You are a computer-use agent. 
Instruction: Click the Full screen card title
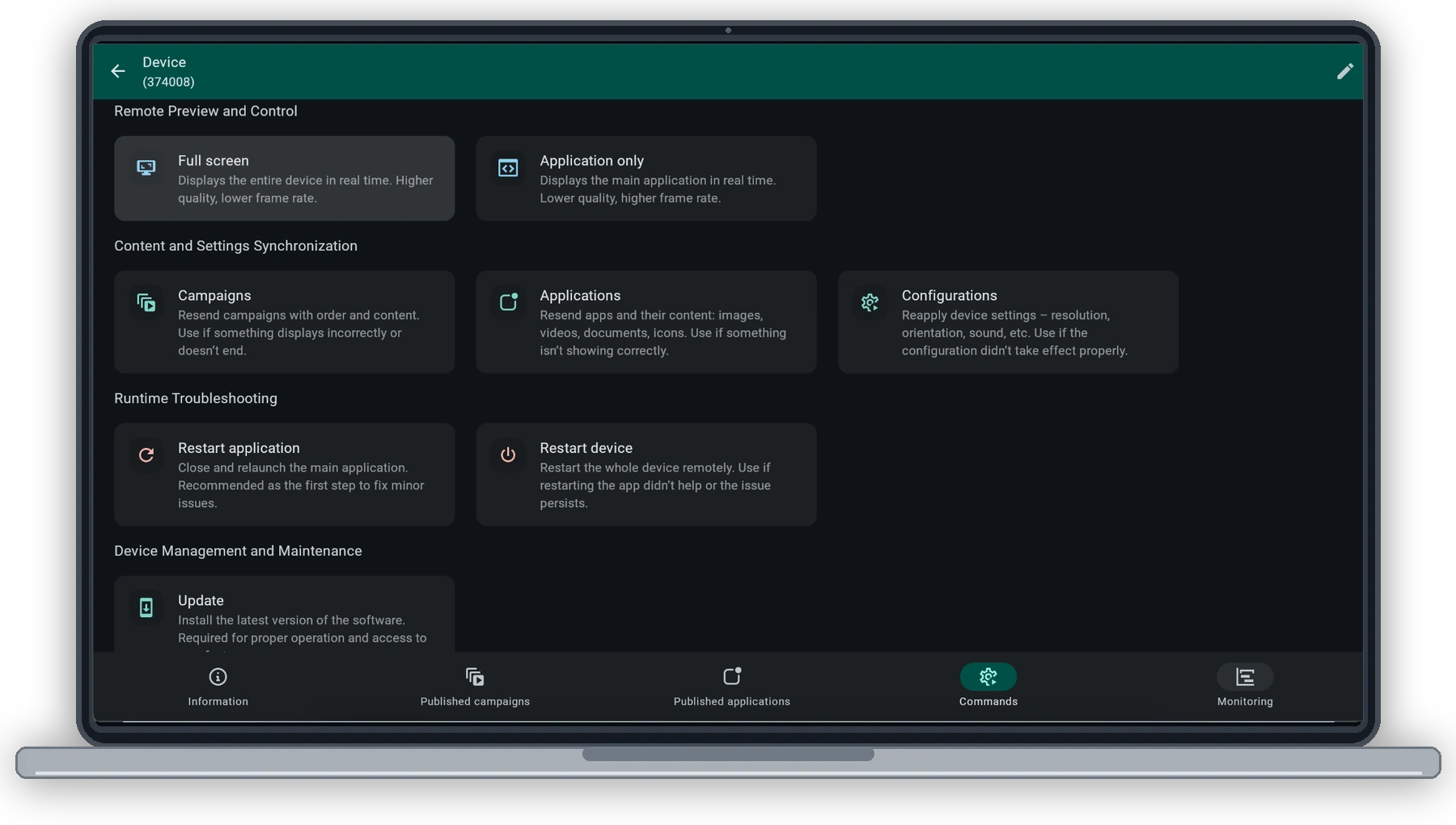click(x=214, y=161)
